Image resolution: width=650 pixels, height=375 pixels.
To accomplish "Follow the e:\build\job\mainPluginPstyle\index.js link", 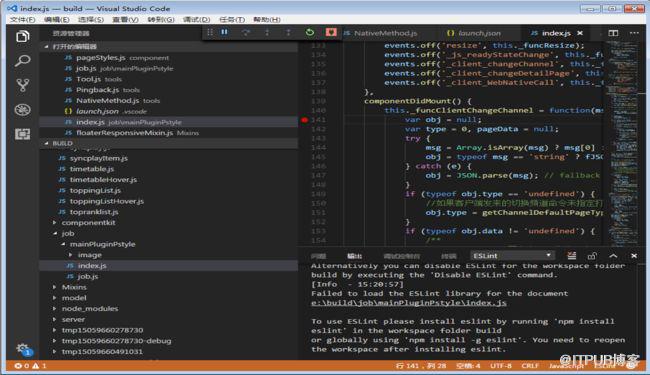I will click(x=409, y=303).
